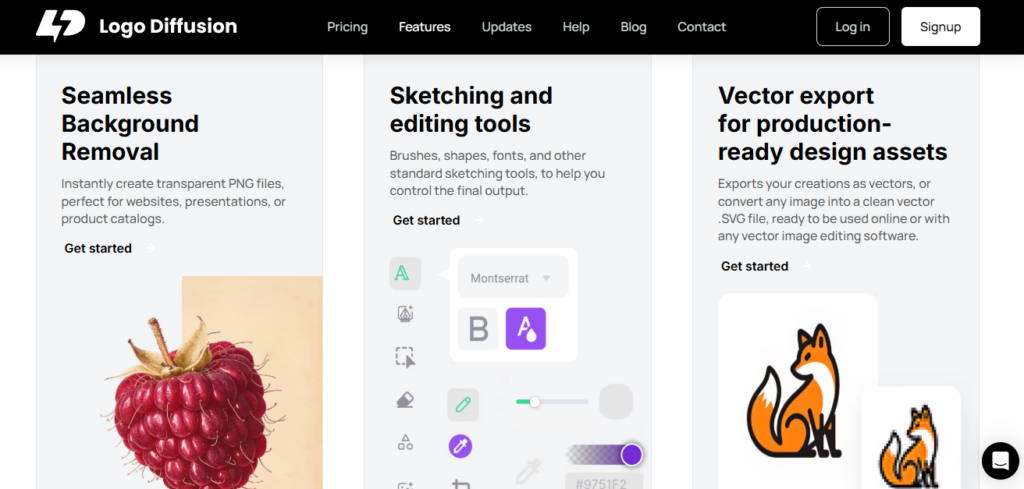
Task: Click Get started under Vector export
Action: pos(755,266)
